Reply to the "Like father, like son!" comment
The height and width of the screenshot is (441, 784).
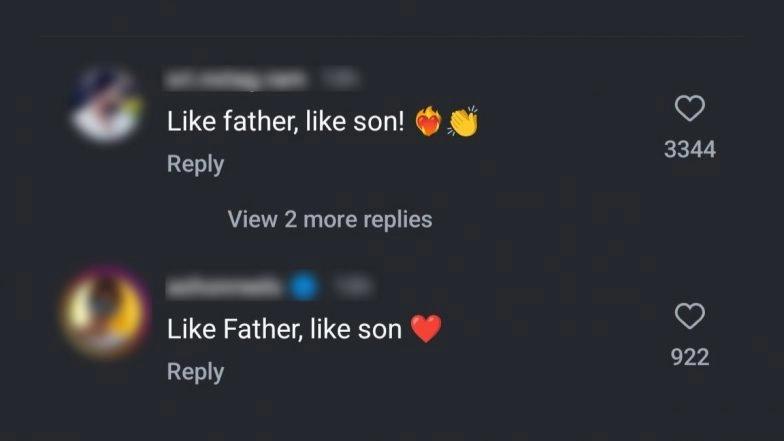tap(195, 164)
